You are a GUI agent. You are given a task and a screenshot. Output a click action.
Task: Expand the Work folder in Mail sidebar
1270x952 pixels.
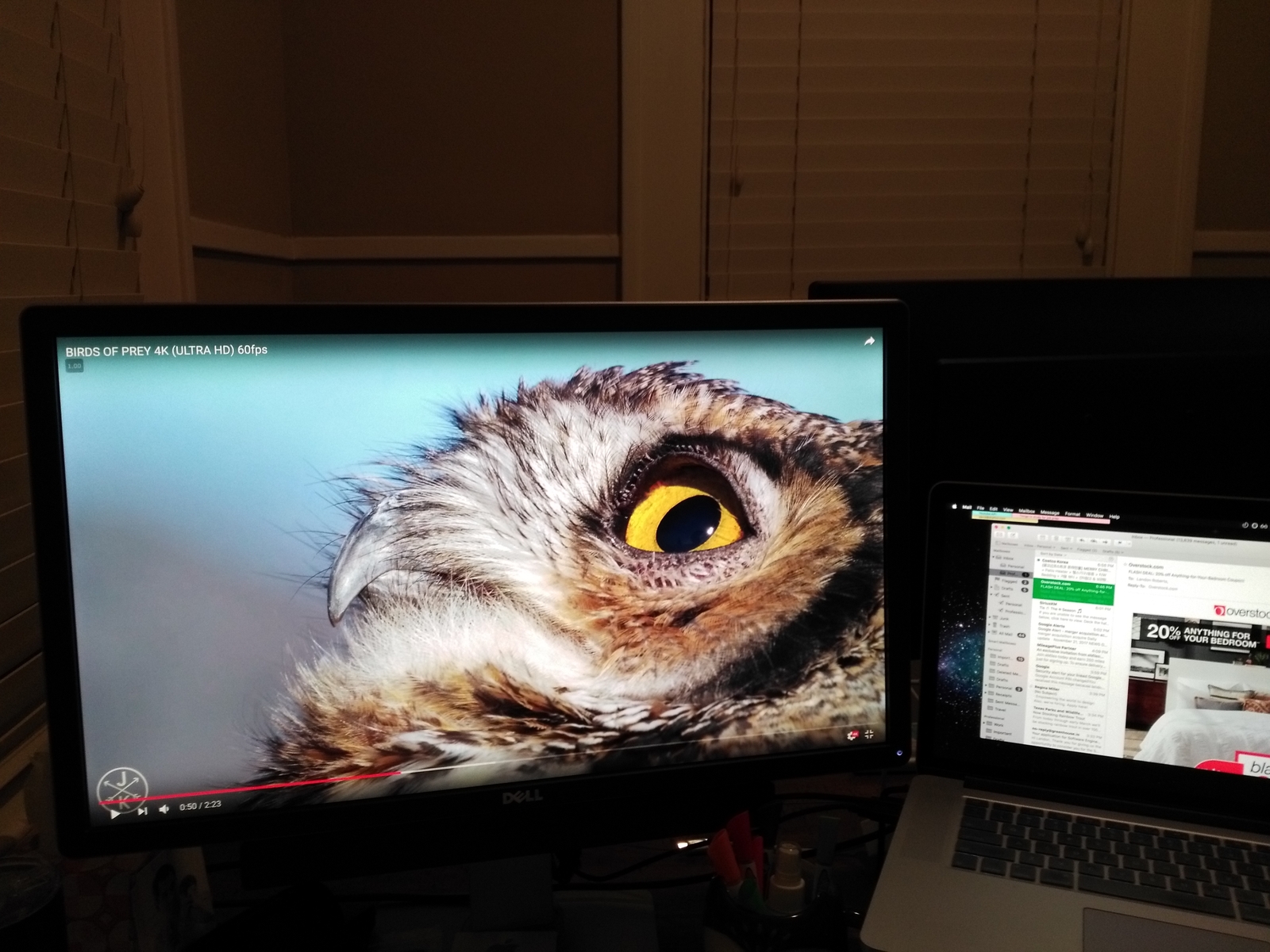(x=984, y=723)
